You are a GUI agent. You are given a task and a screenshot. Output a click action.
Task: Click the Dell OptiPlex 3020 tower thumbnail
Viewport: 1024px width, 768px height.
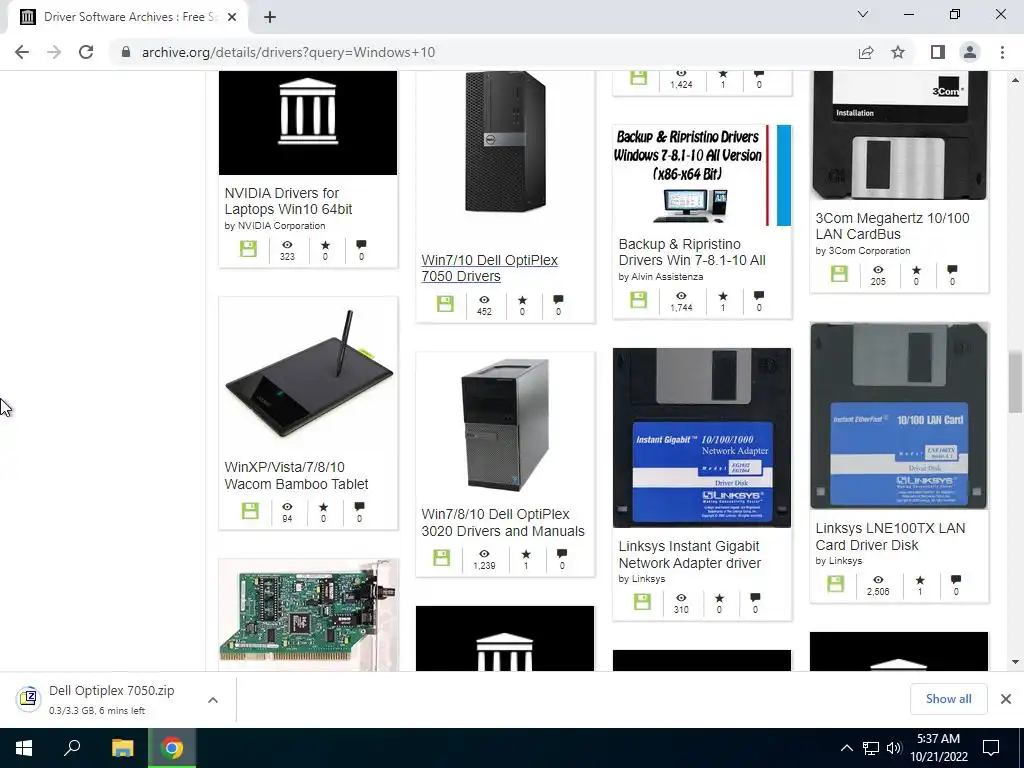coord(505,424)
